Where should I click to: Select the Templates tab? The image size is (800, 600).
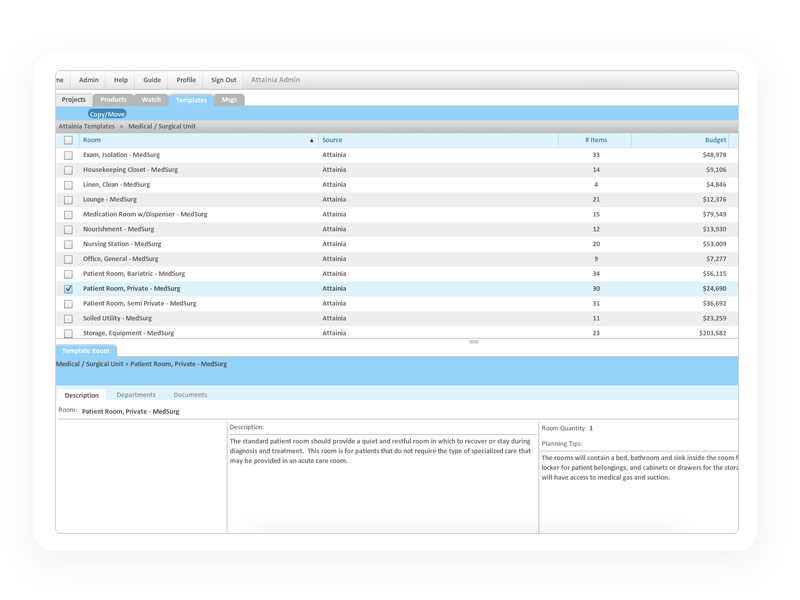(x=191, y=100)
